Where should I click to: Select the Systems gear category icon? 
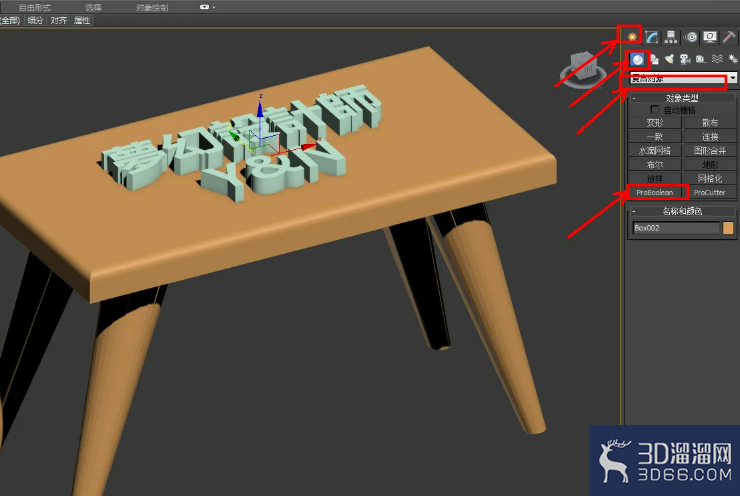click(x=732, y=59)
